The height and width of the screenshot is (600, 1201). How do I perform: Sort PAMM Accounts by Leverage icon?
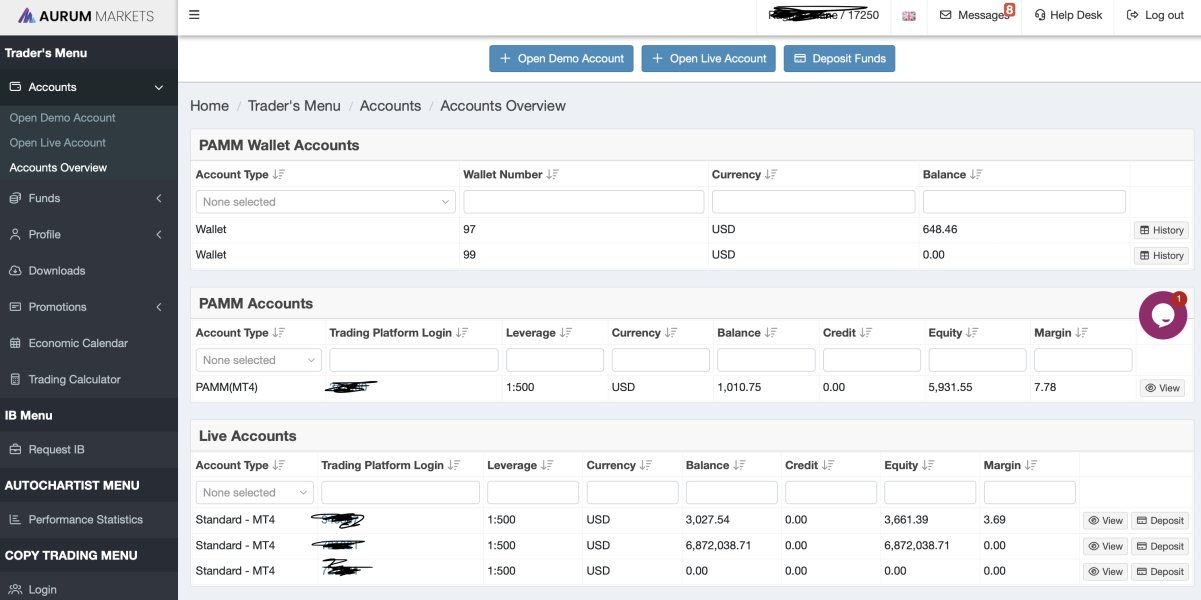pyautogui.click(x=566, y=333)
